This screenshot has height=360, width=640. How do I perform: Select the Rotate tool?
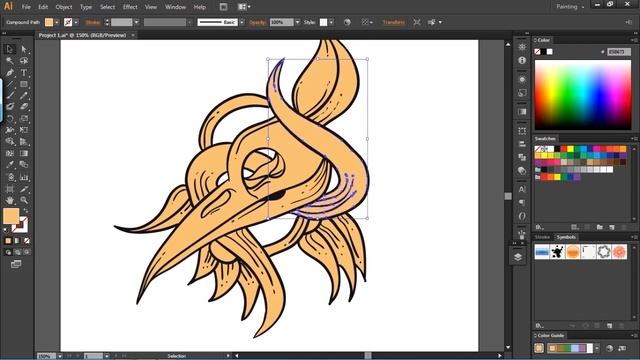click(10, 119)
